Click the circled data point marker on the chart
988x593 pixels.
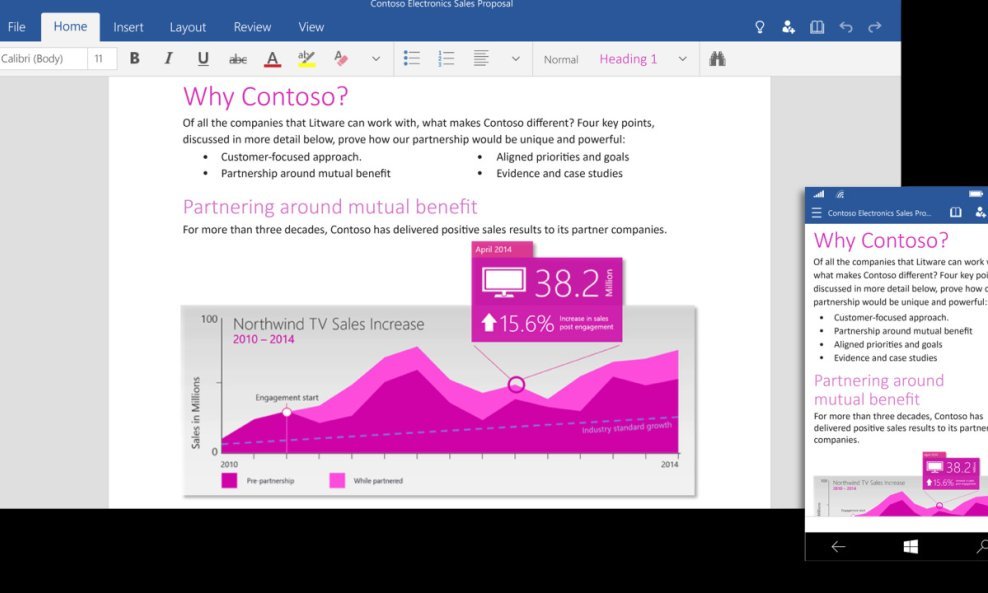click(x=516, y=384)
